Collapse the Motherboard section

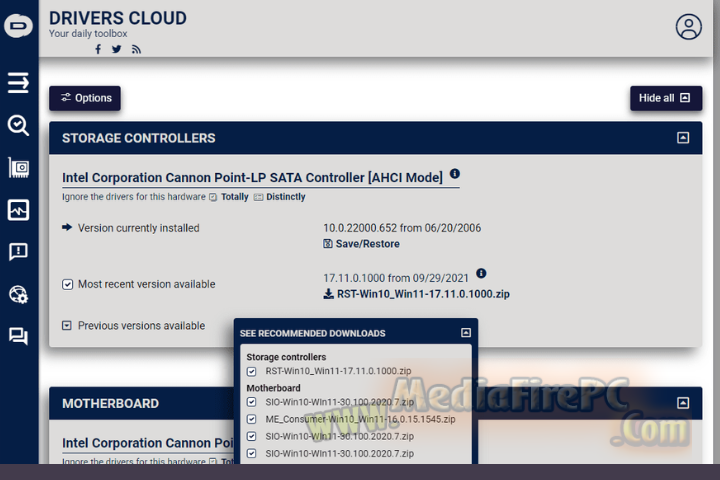pos(683,403)
